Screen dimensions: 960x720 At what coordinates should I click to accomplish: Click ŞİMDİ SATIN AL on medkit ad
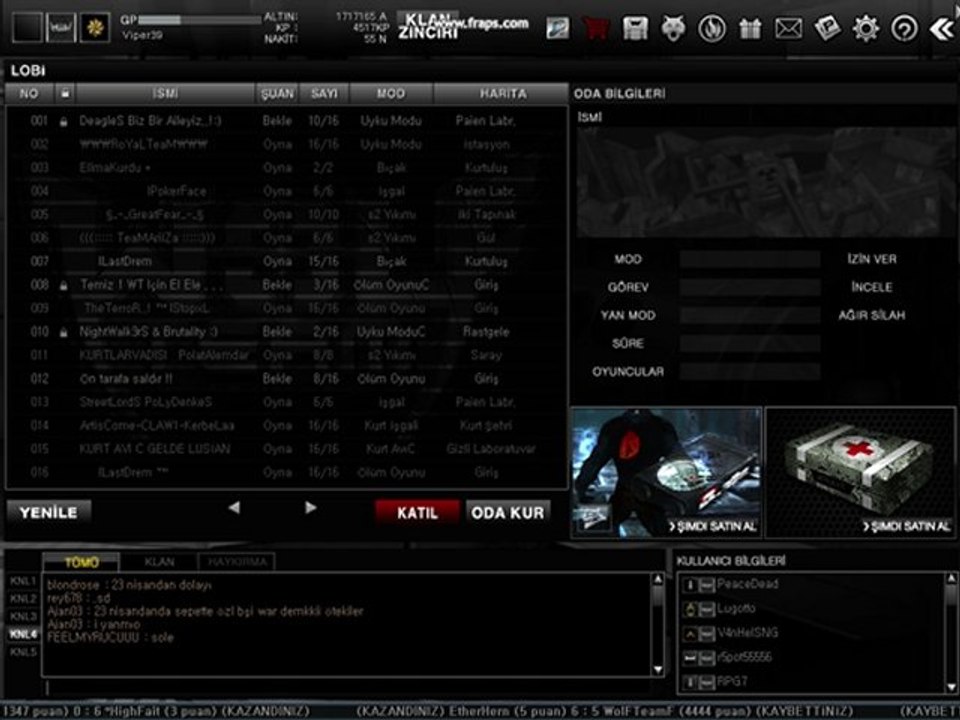(x=907, y=527)
